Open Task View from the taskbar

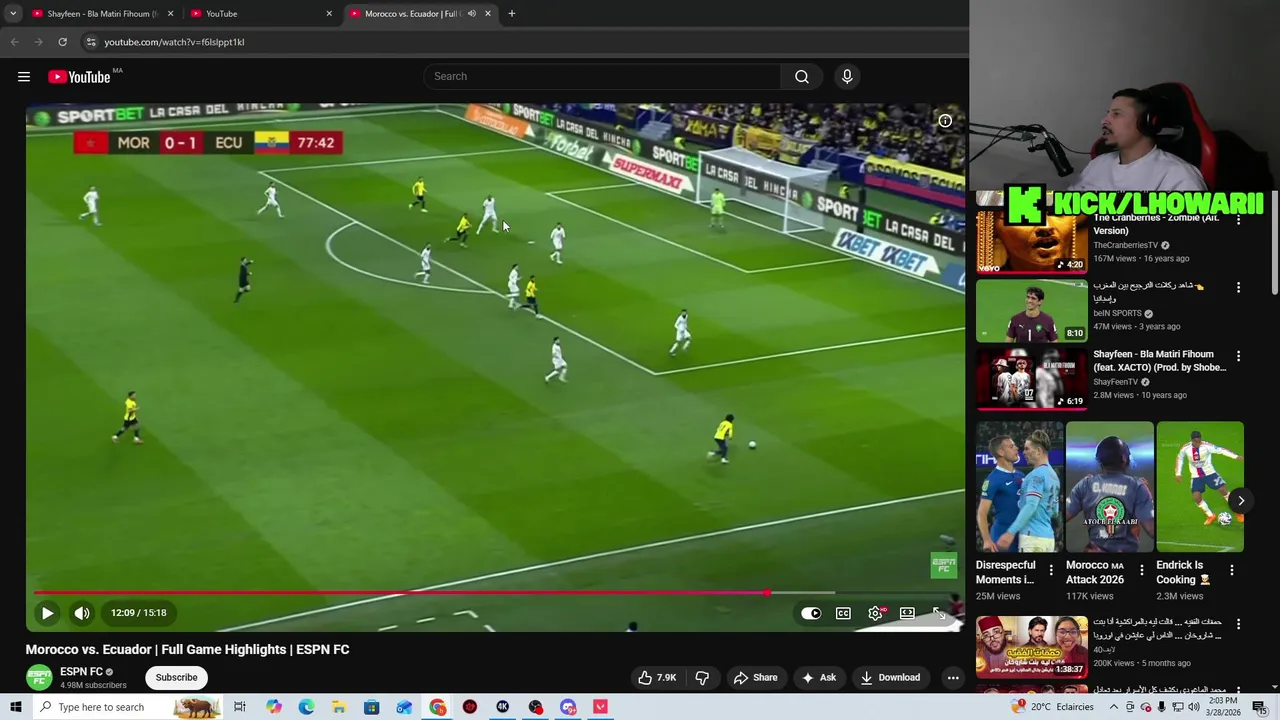click(x=240, y=707)
